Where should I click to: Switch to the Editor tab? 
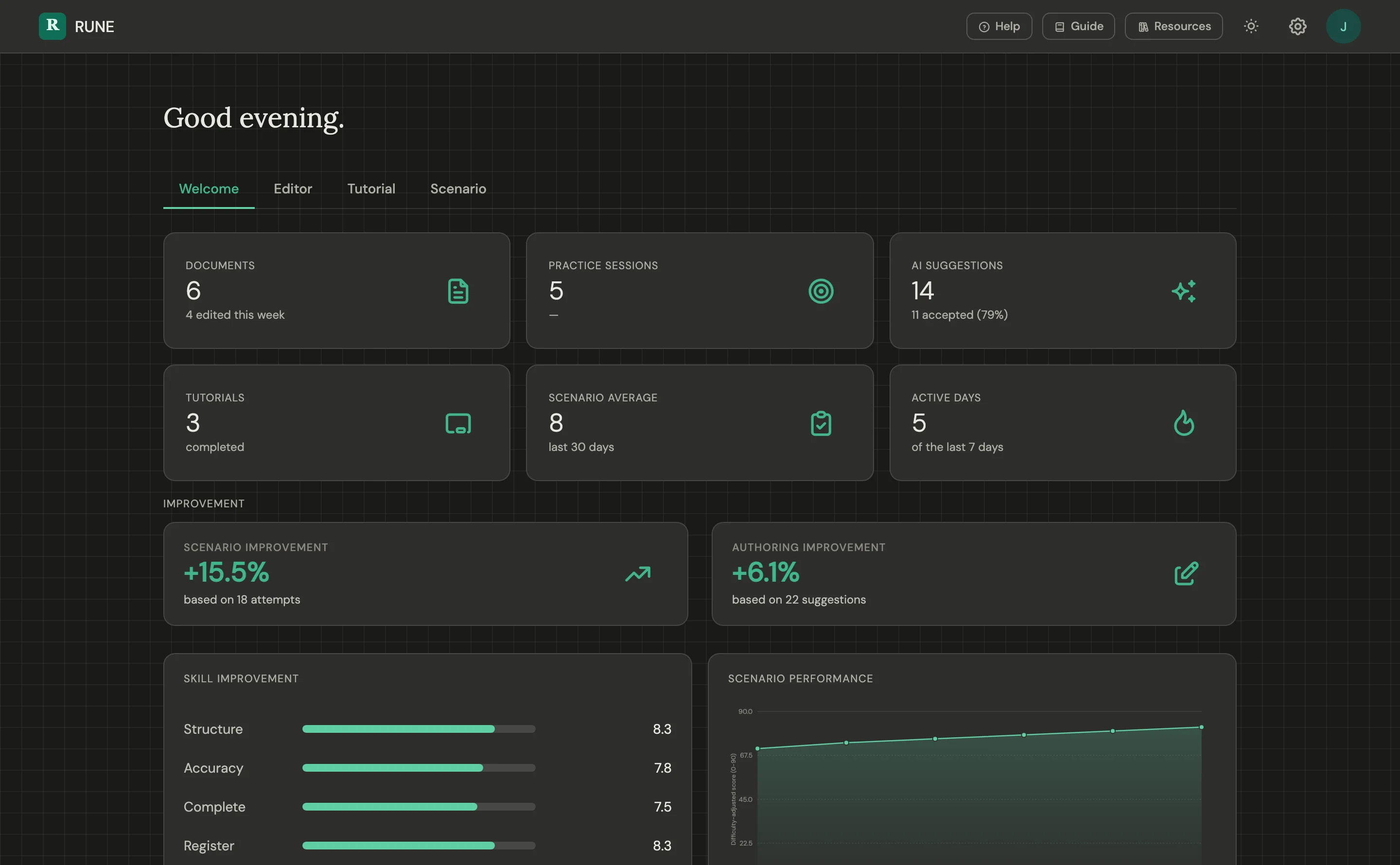(x=293, y=189)
